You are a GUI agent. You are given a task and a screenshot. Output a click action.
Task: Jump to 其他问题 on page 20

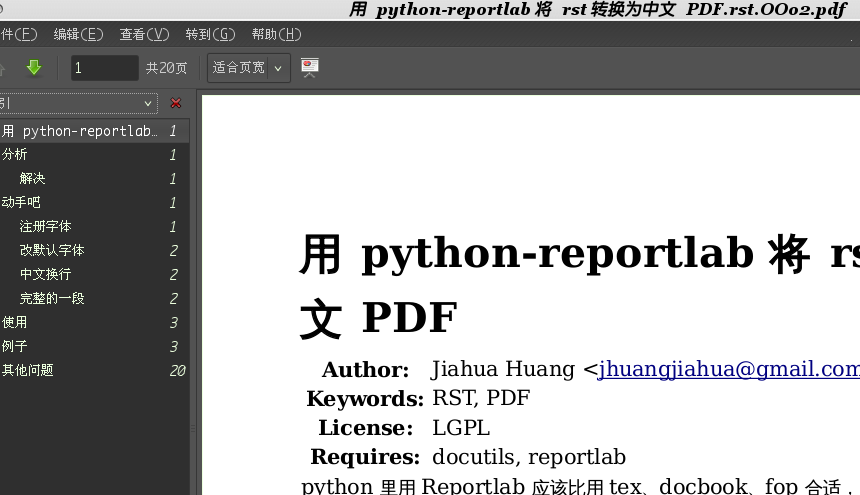[x=28, y=371]
